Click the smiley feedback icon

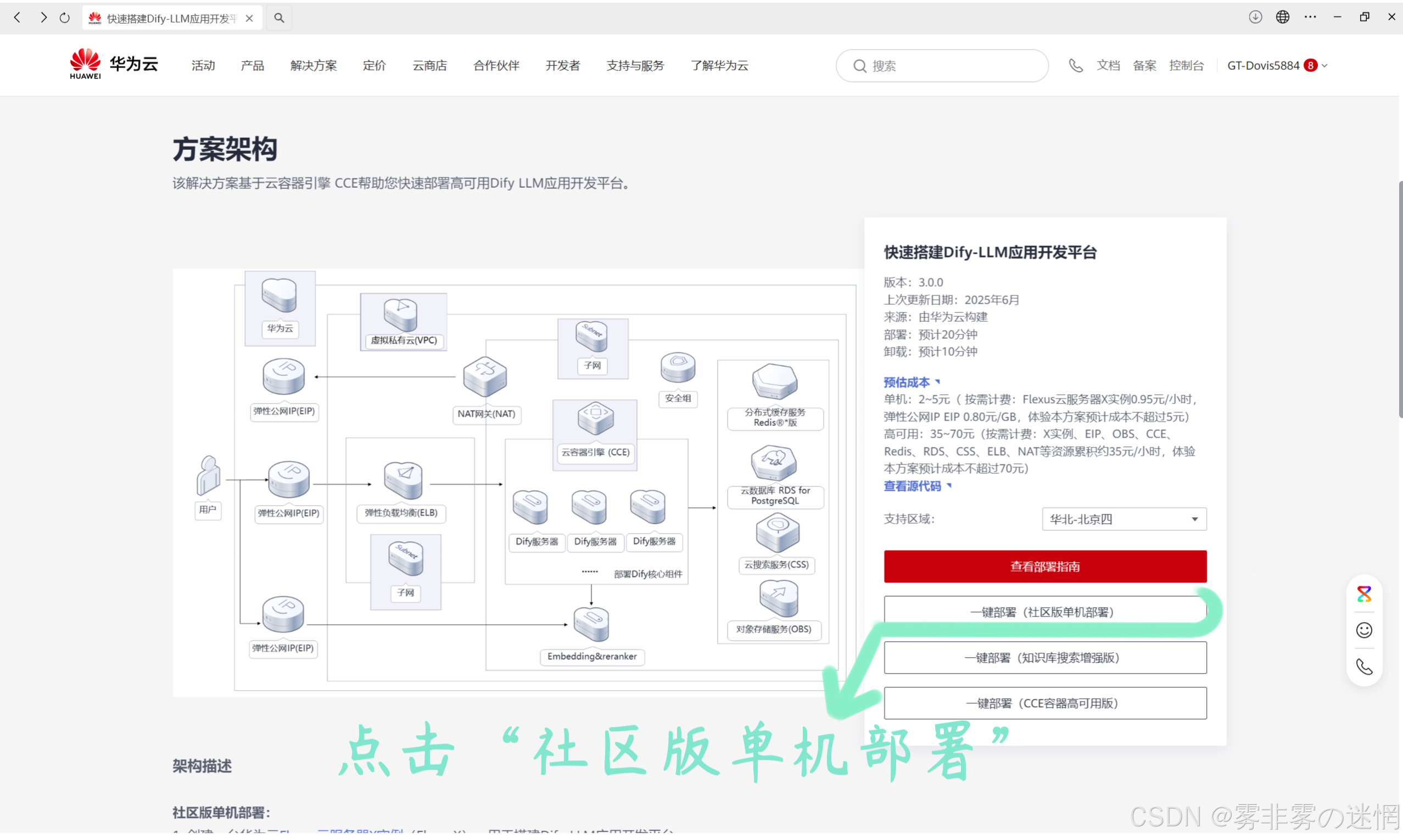point(1364,630)
